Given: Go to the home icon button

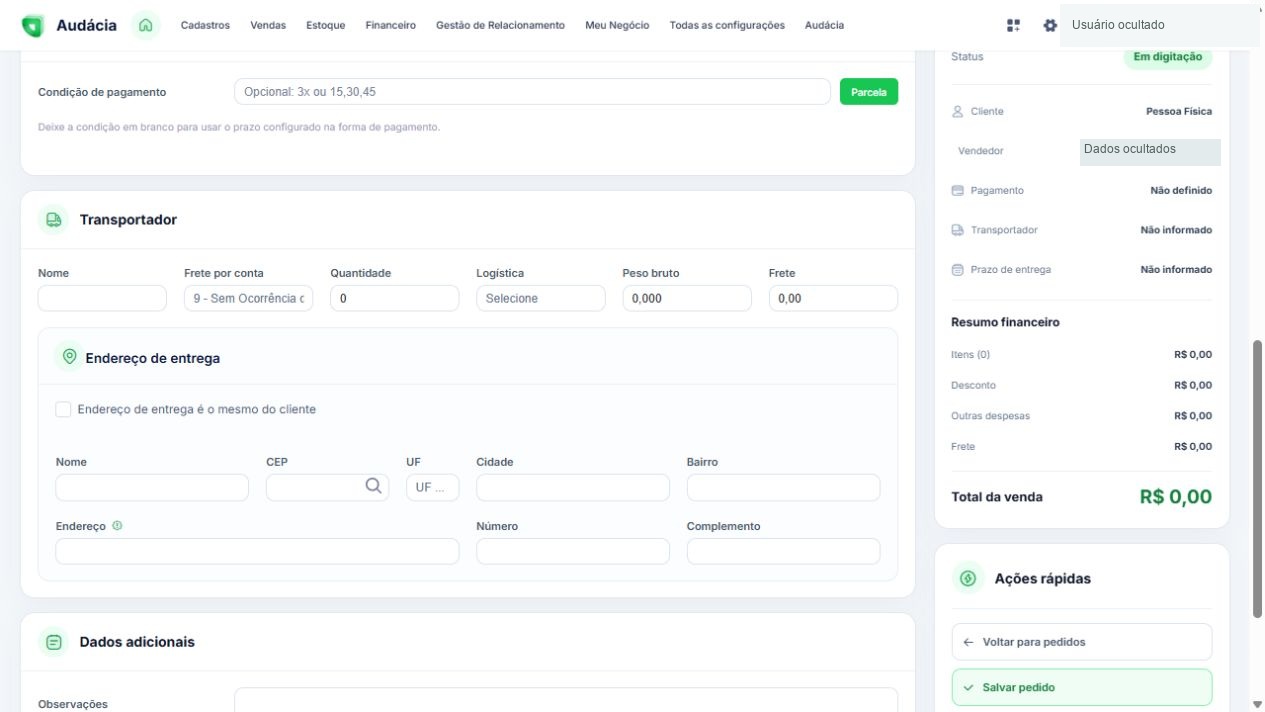Looking at the screenshot, I should [146, 25].
